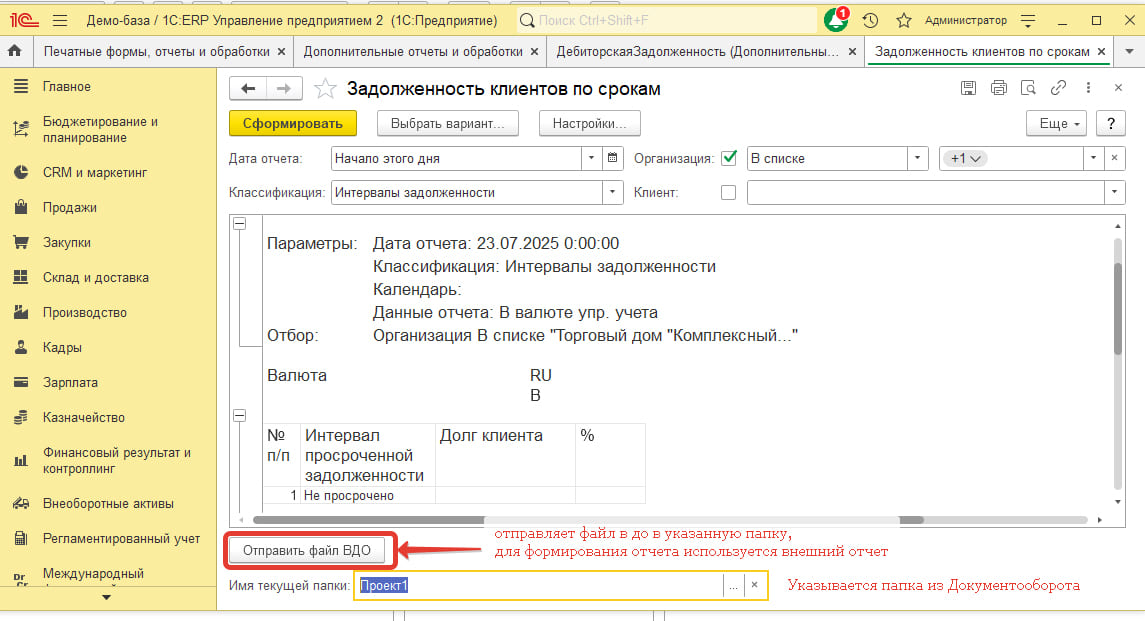1145x621 pixels.
Task: Open calendar picker for report date
Action: tap(614, 158)
